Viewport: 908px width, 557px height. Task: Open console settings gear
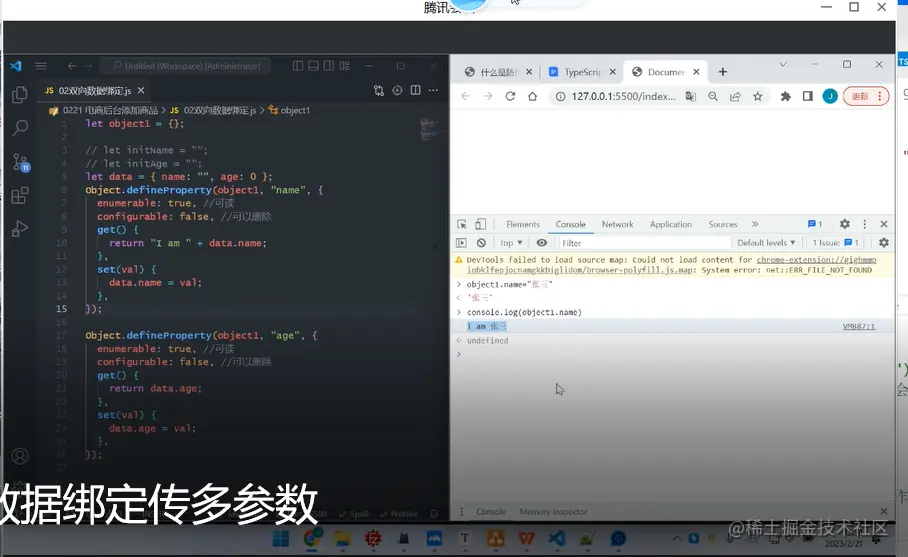coord(884,243)
